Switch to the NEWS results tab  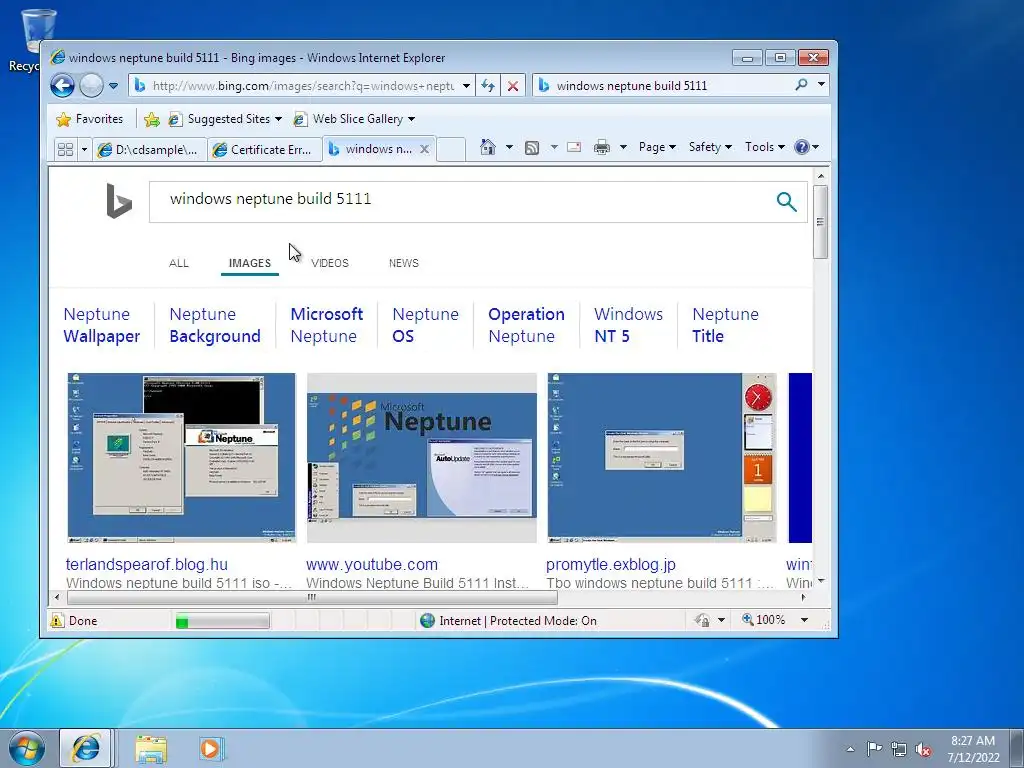point(404,263)
